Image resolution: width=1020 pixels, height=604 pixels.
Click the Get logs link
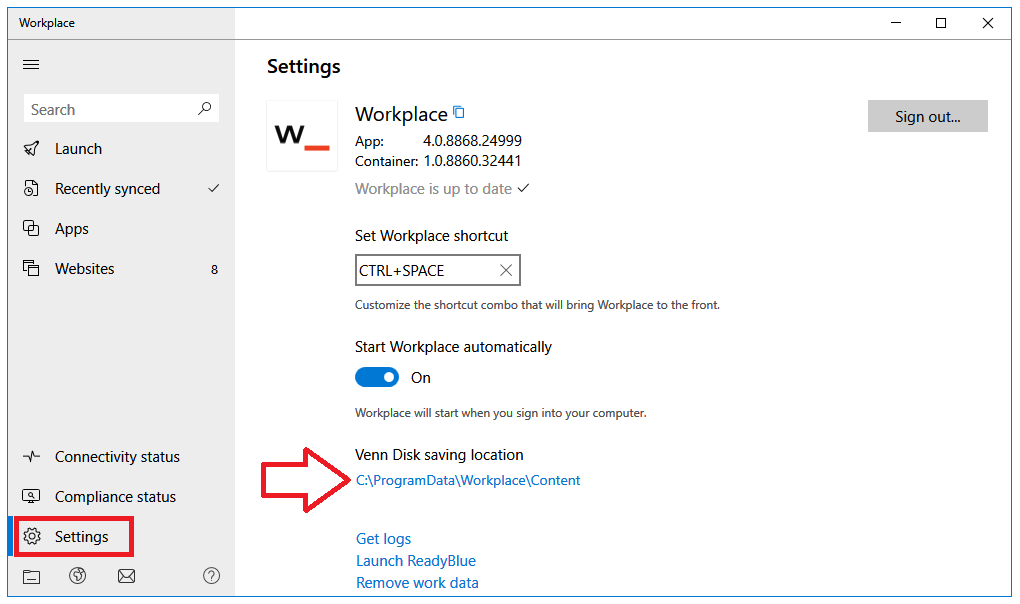point(383,539)
